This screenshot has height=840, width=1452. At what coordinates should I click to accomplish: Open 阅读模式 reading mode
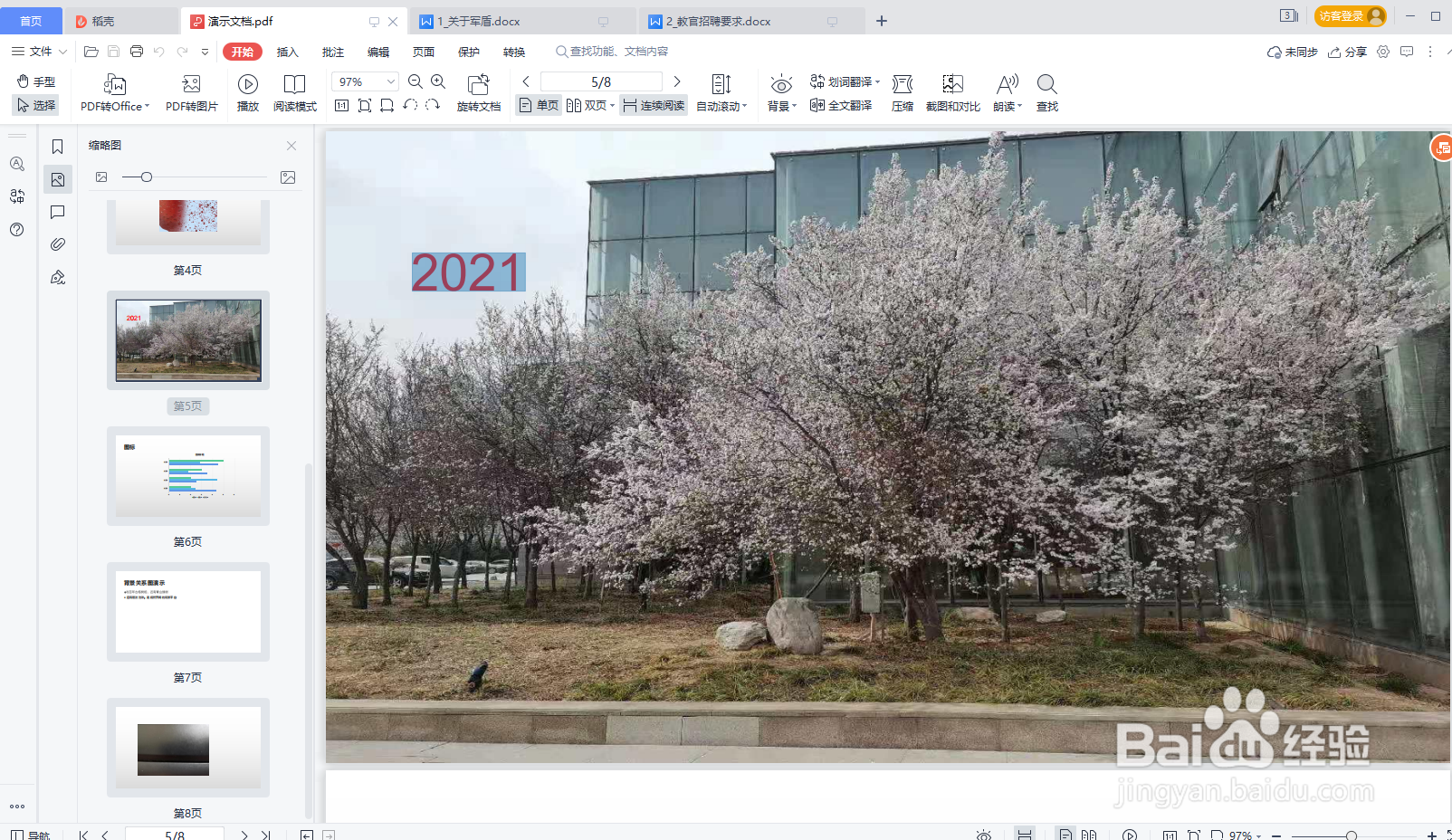295,93
